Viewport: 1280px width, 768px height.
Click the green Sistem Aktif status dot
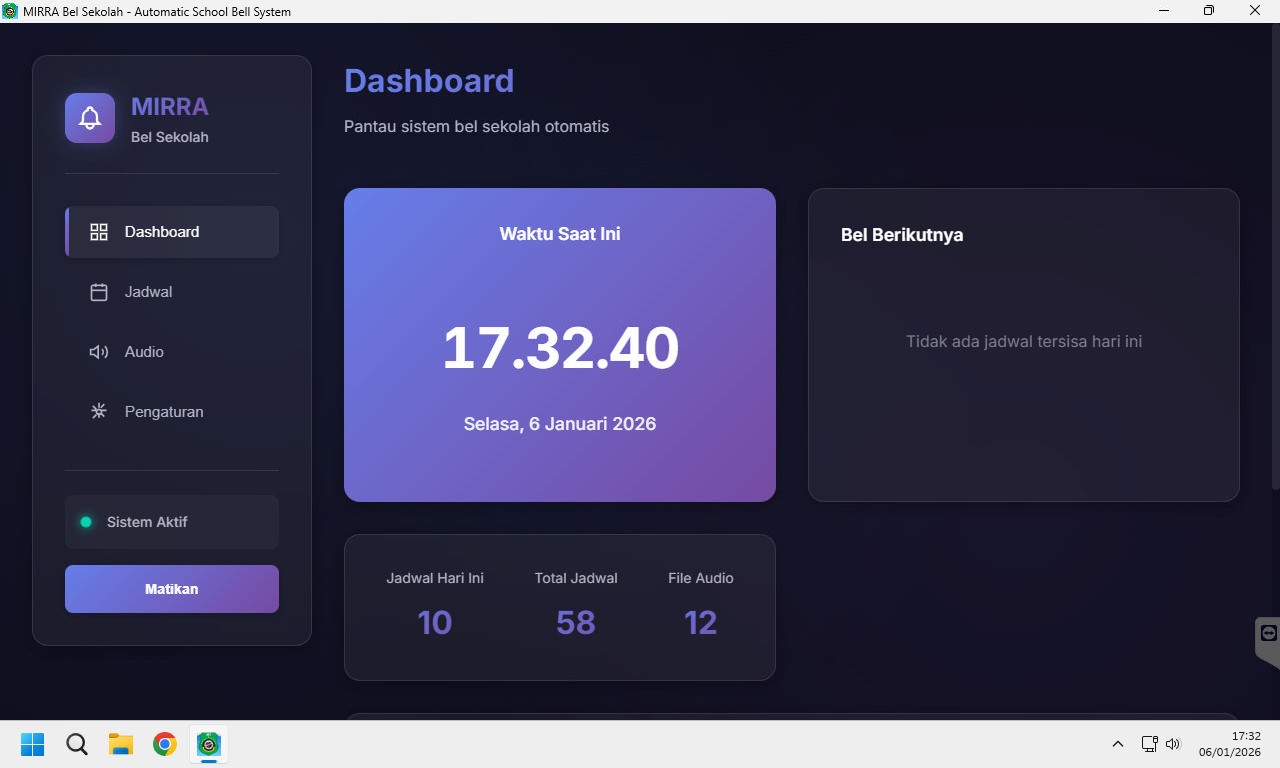pyautogui.click(x=86, y=522)
